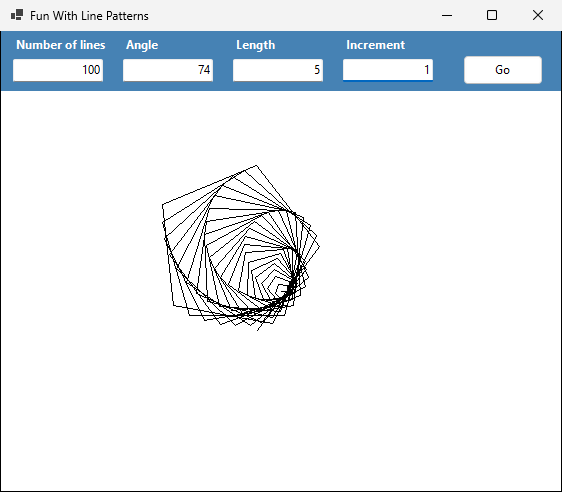Image resolution: width=562 pixels, height=492 pixels.
Task: Minimize the Fun With Line Patterns window
Action: pos(447,15)
